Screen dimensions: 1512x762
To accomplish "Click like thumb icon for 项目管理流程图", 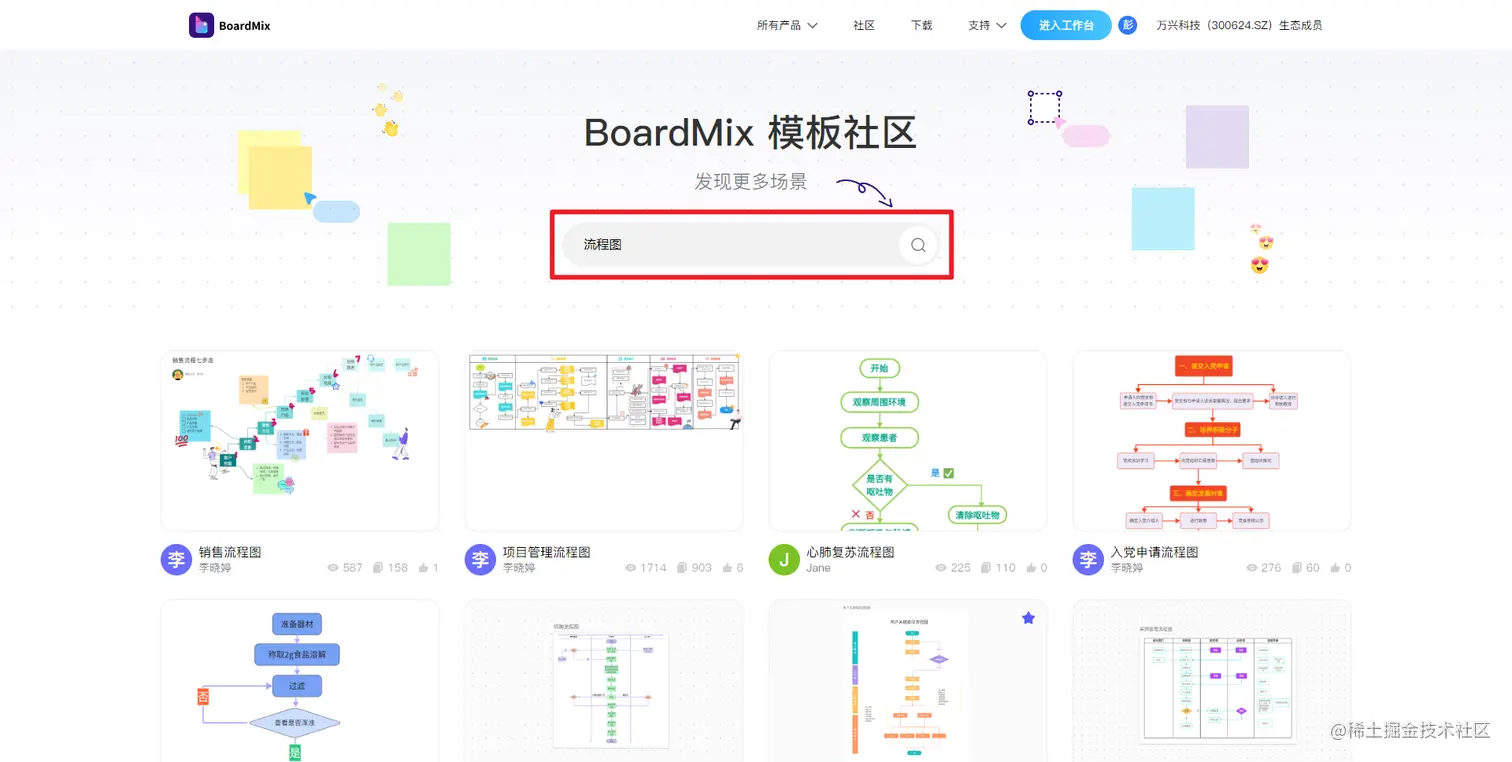I will click(x=727, y=568).
